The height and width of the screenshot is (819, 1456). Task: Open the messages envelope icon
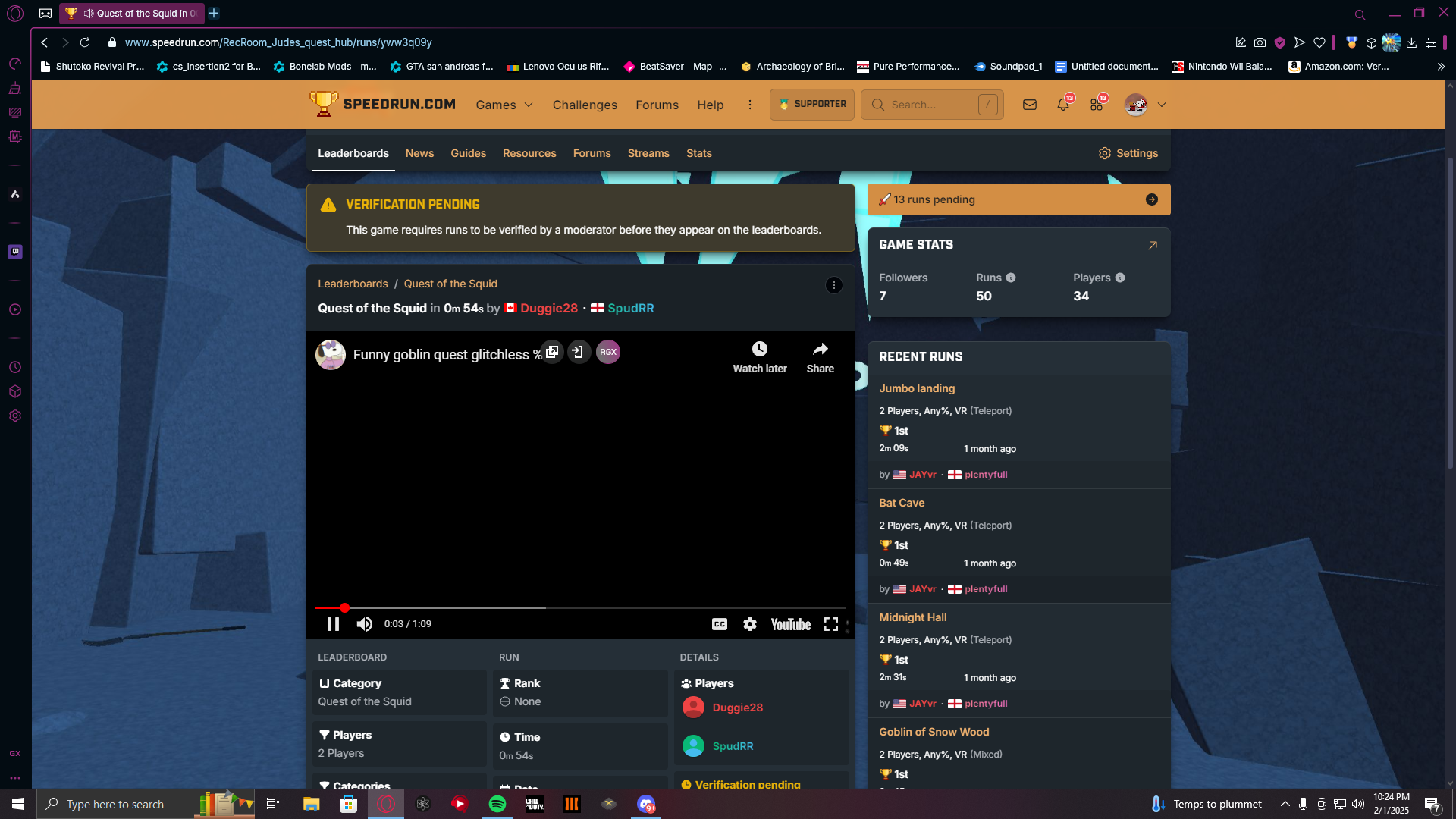click(x=1029, y=105)
